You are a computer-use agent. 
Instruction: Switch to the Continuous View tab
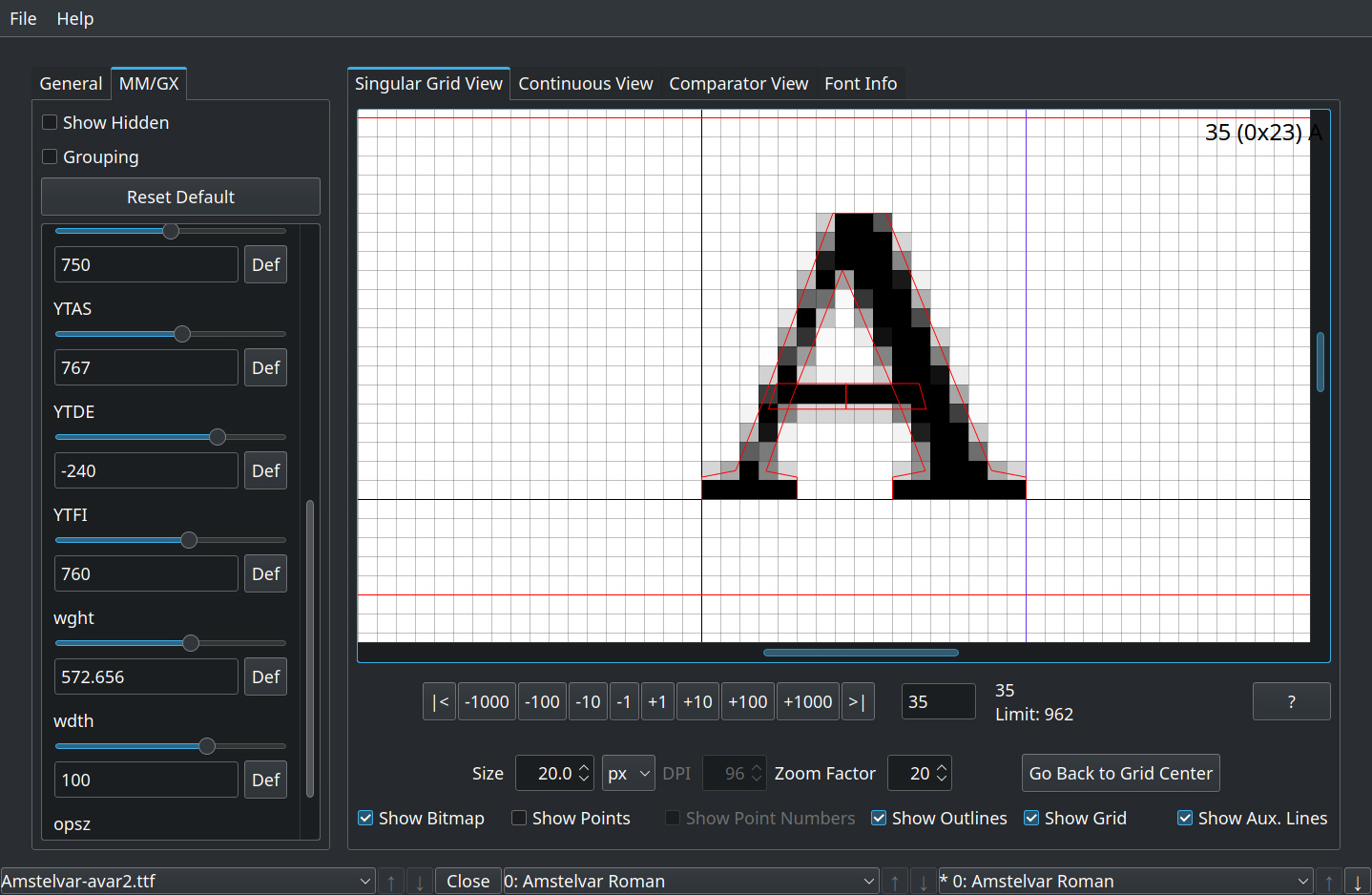(x=585, y=84)
